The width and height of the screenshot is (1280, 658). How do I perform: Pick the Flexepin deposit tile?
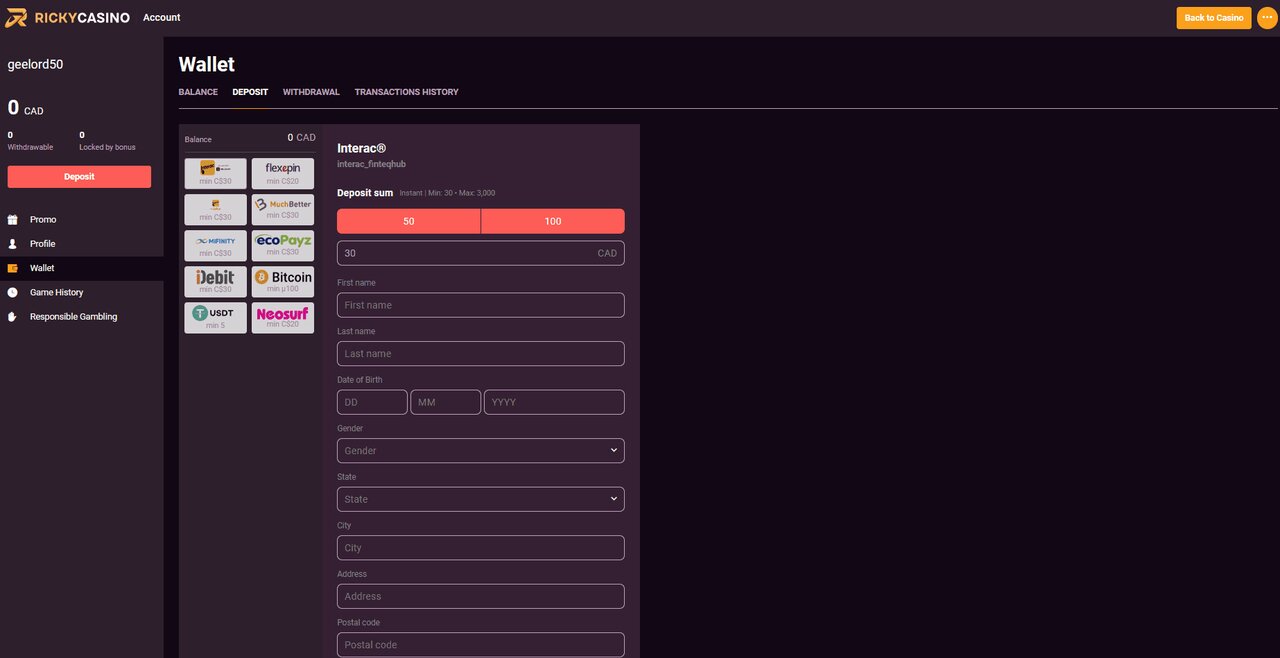(x=282, y=173)
